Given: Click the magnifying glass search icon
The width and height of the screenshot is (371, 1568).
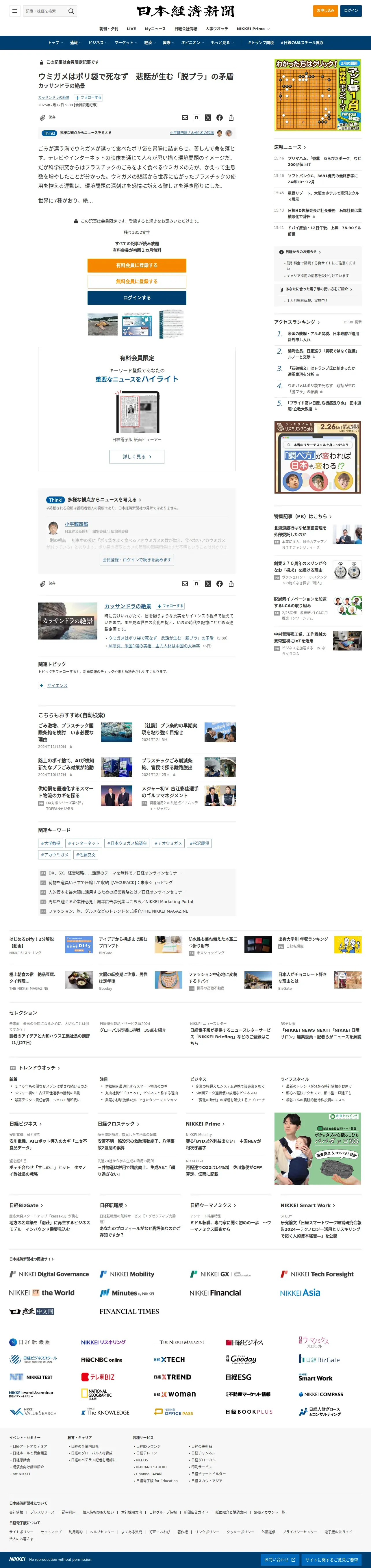Looking at the screenshot, I should (x=71, y=11).
